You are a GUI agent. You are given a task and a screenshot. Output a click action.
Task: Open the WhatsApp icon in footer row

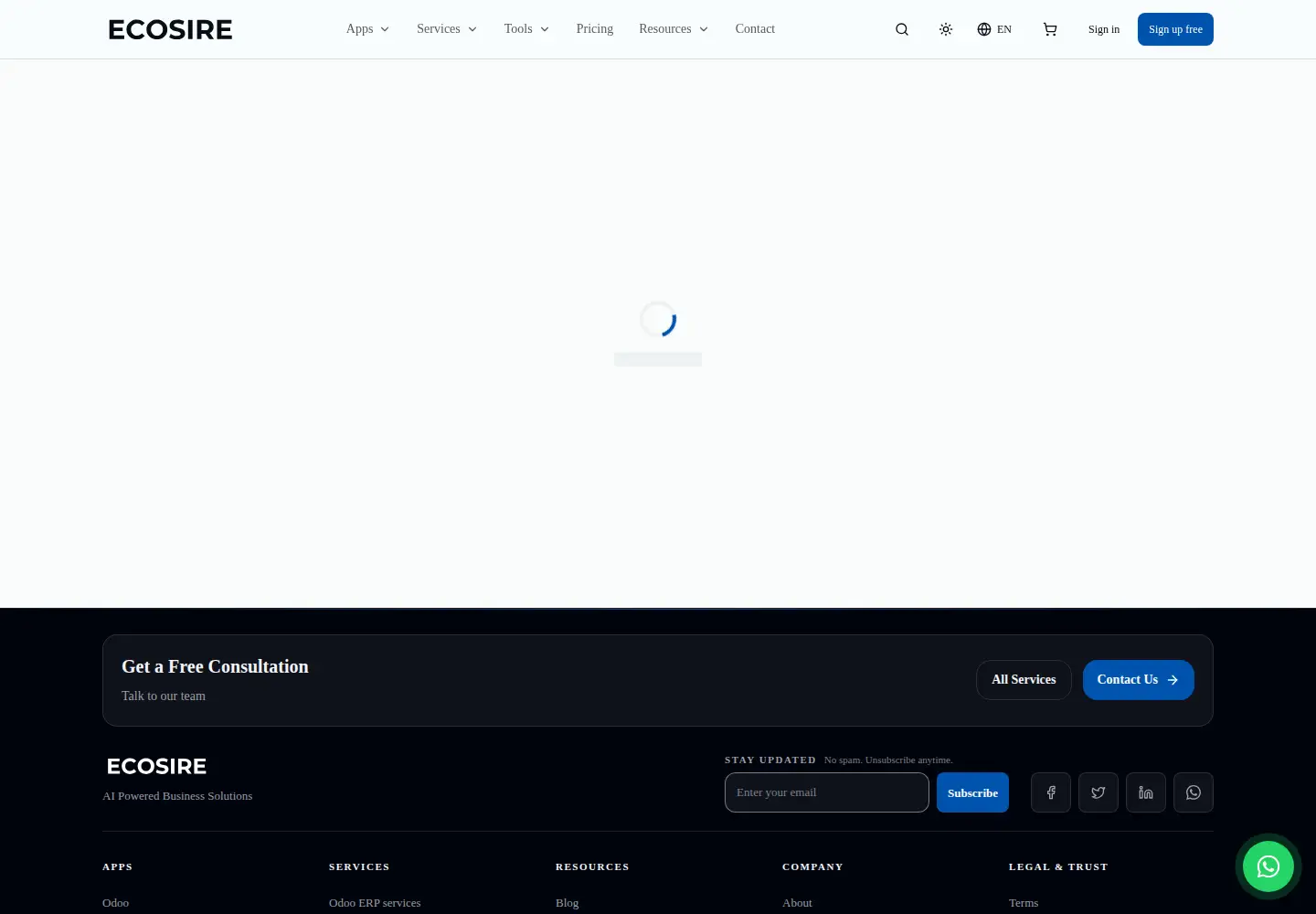tap(1194, 792)
